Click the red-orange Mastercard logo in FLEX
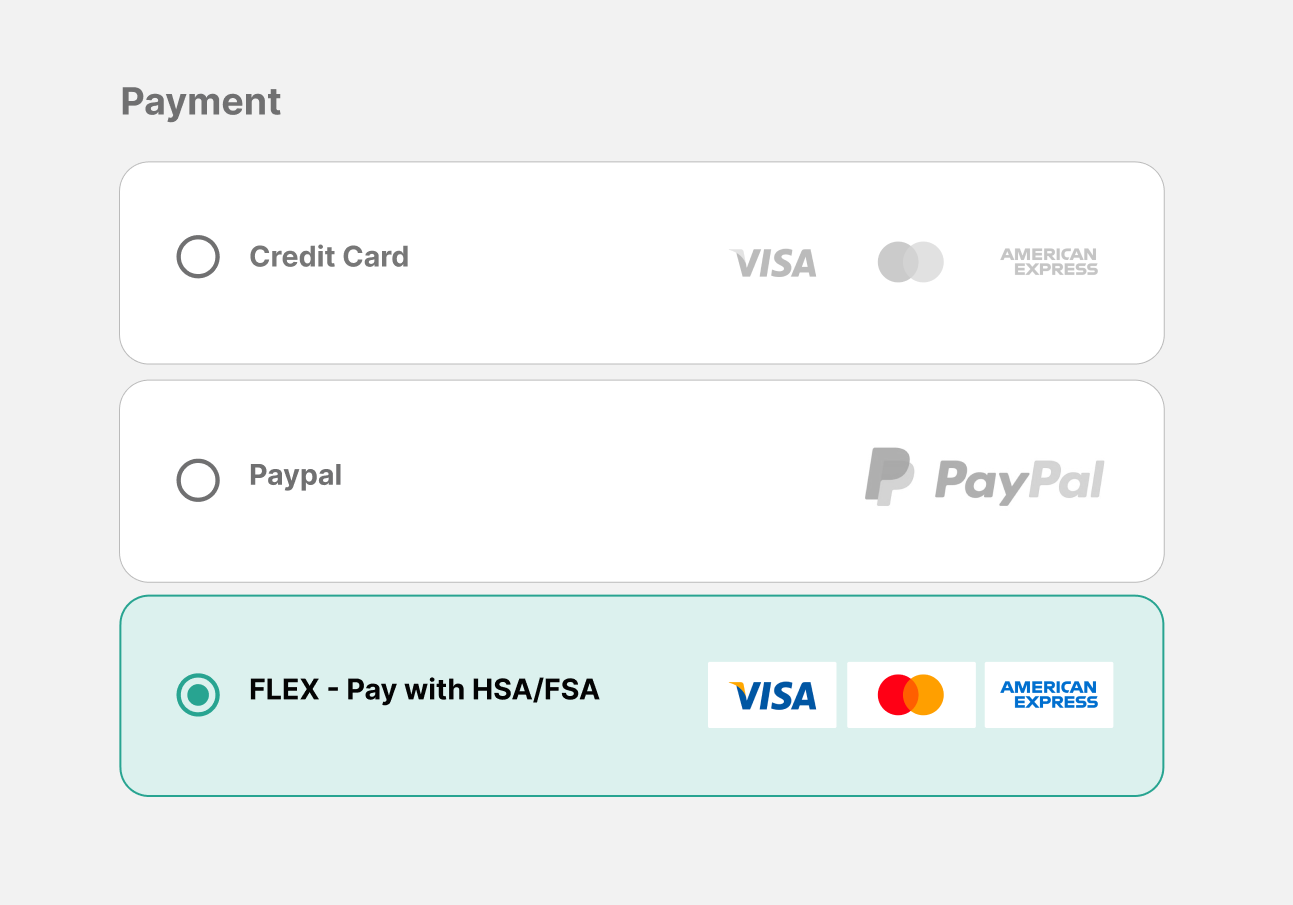 tap(910, 695)
